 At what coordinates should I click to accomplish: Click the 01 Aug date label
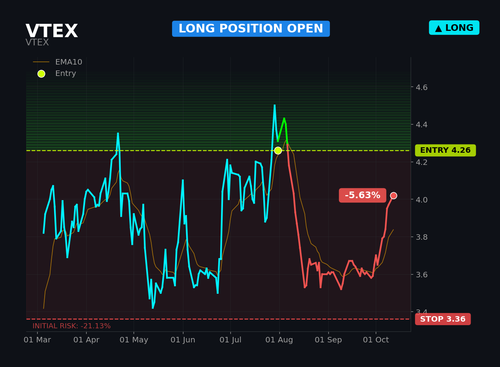pyautogui.click(x=279, y=340)
